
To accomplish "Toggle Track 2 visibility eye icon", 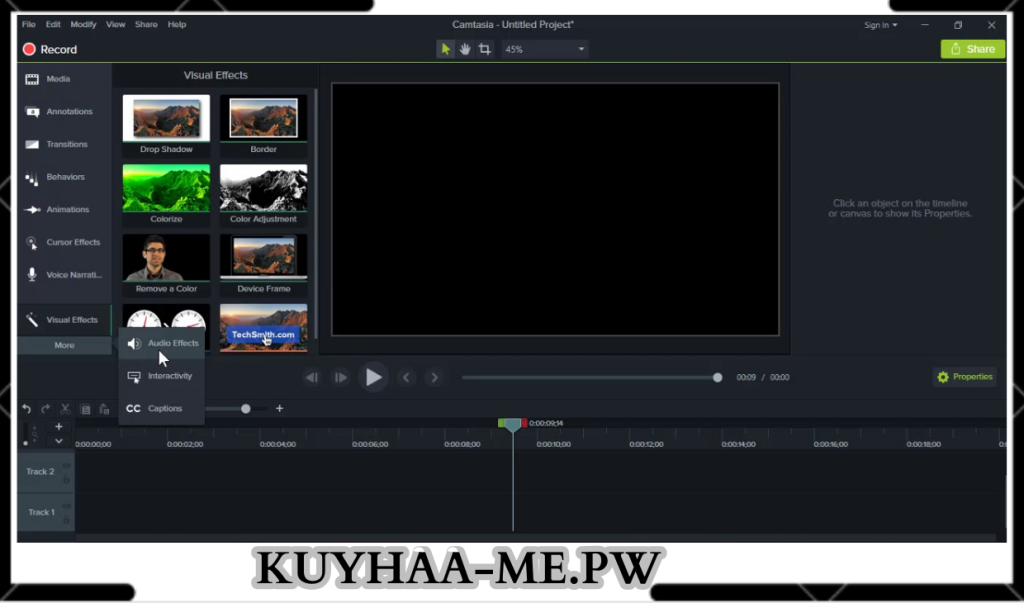I will point(66,466).
